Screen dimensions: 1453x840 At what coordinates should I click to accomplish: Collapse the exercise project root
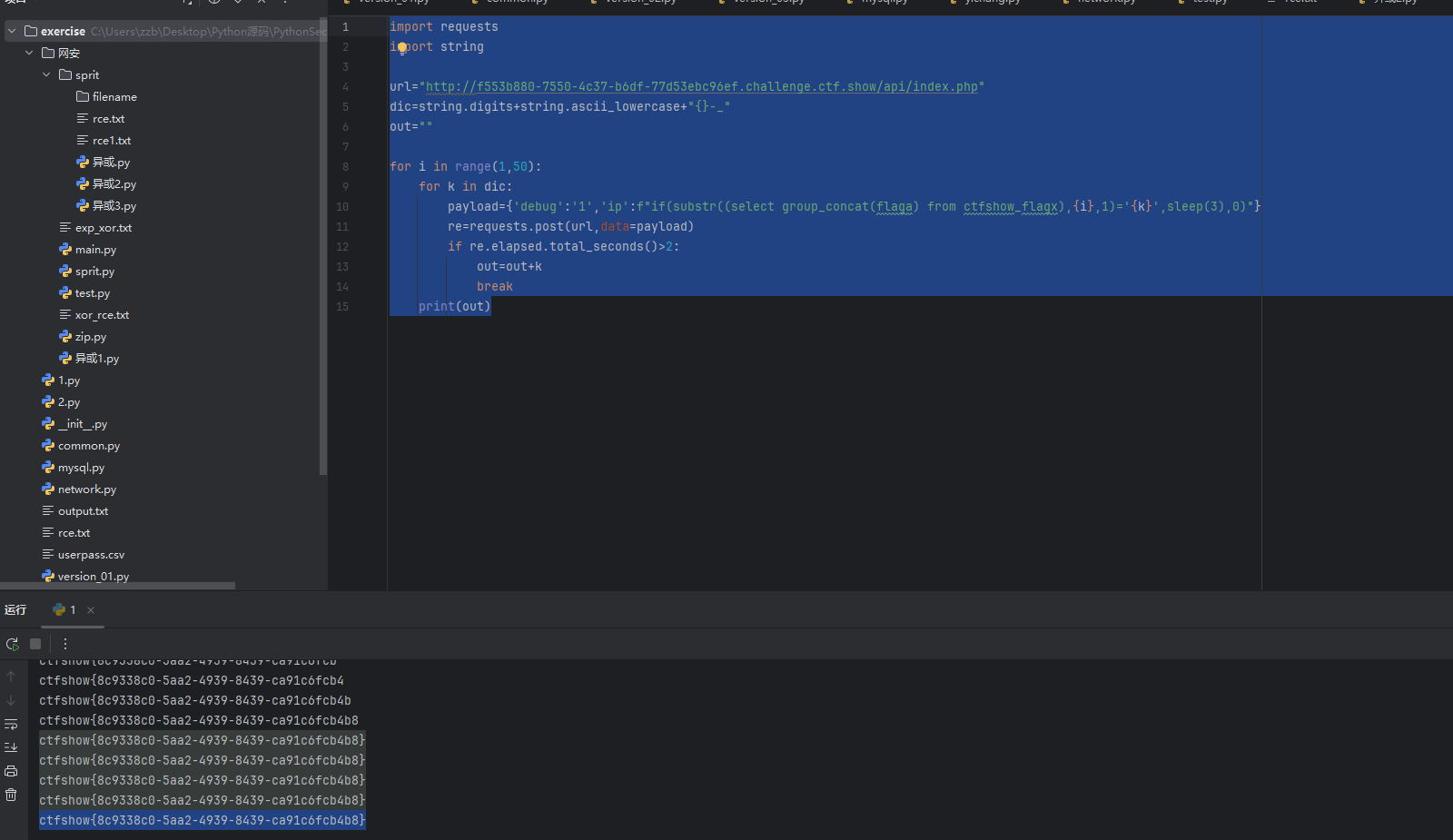pyautogui.click(x=12, y=31)
